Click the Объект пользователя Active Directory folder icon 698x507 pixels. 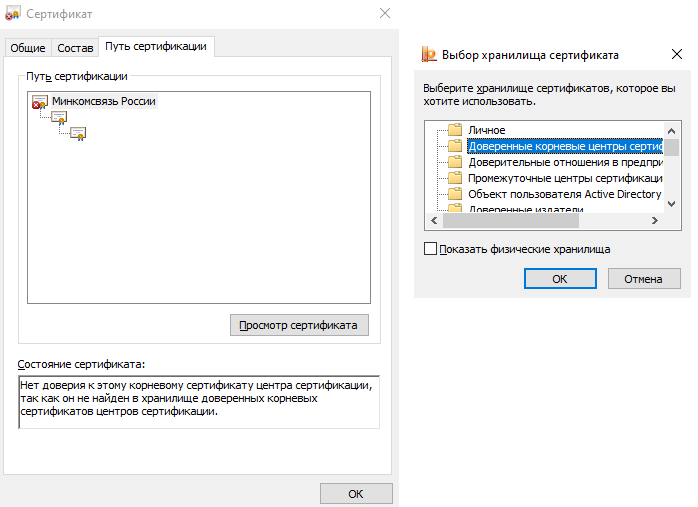coord(455,194)
